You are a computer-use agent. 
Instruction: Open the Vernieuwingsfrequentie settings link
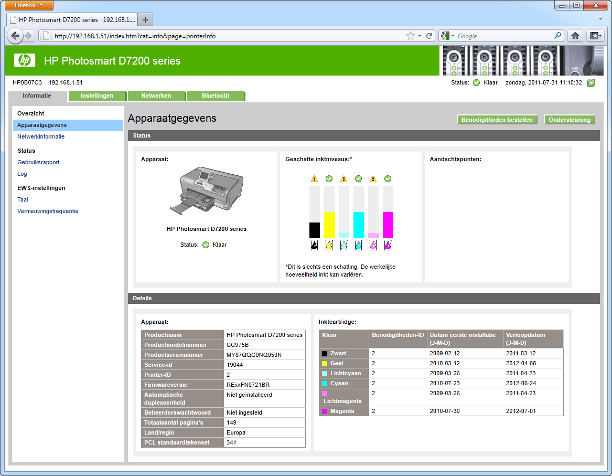(x=48, y=211)
